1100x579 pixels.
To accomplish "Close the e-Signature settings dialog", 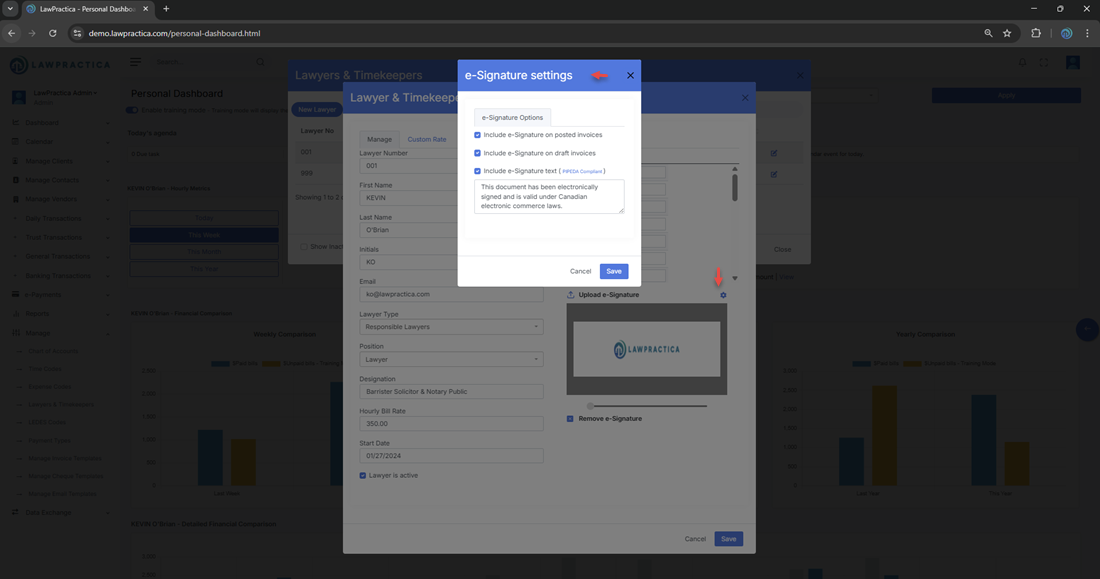I will (x=630, y=75).
